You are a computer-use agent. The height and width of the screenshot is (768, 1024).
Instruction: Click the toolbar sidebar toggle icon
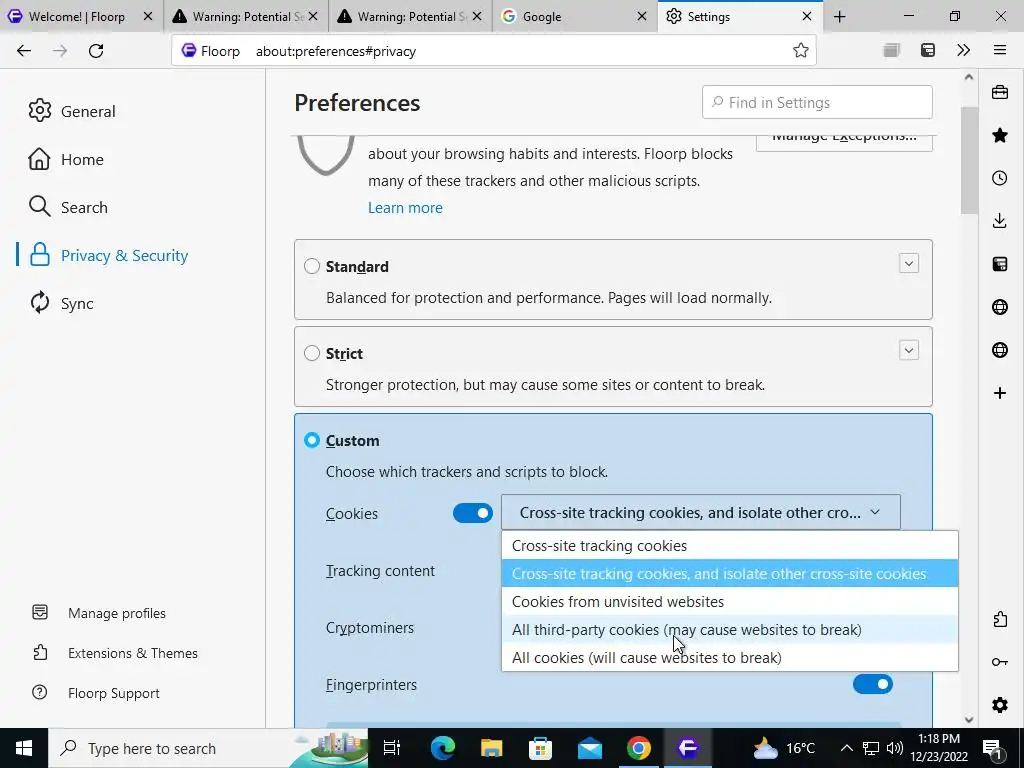coord(927,50)
